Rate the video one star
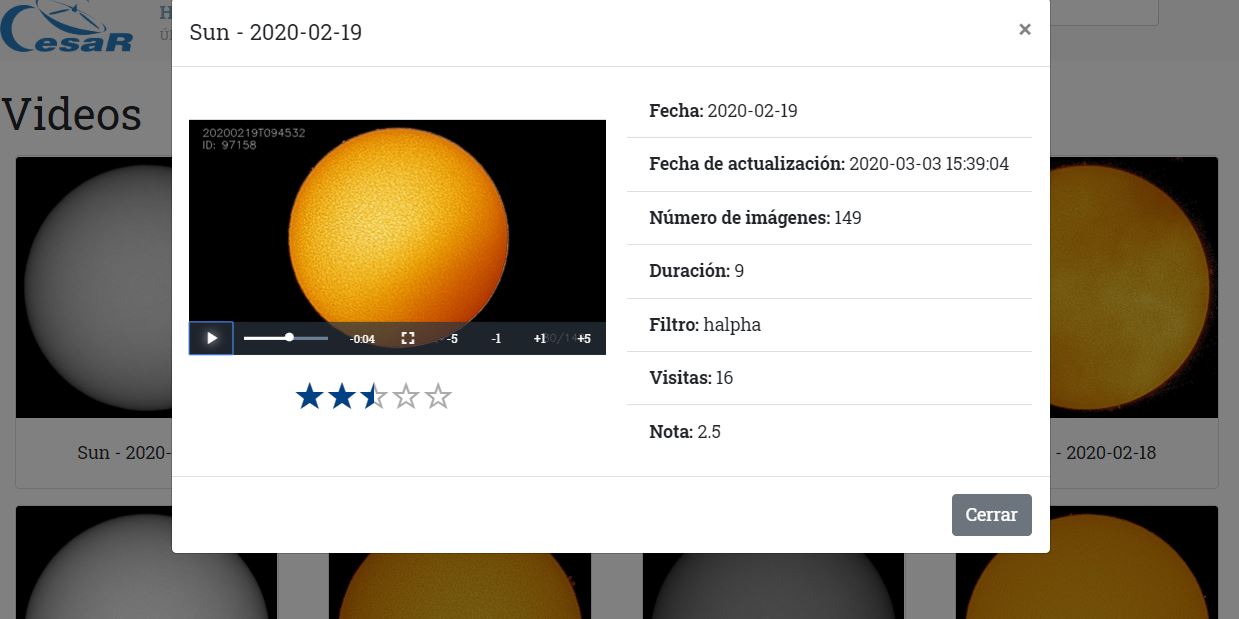The width and height of the screenshot is (1239, 619). click(309, 397)
